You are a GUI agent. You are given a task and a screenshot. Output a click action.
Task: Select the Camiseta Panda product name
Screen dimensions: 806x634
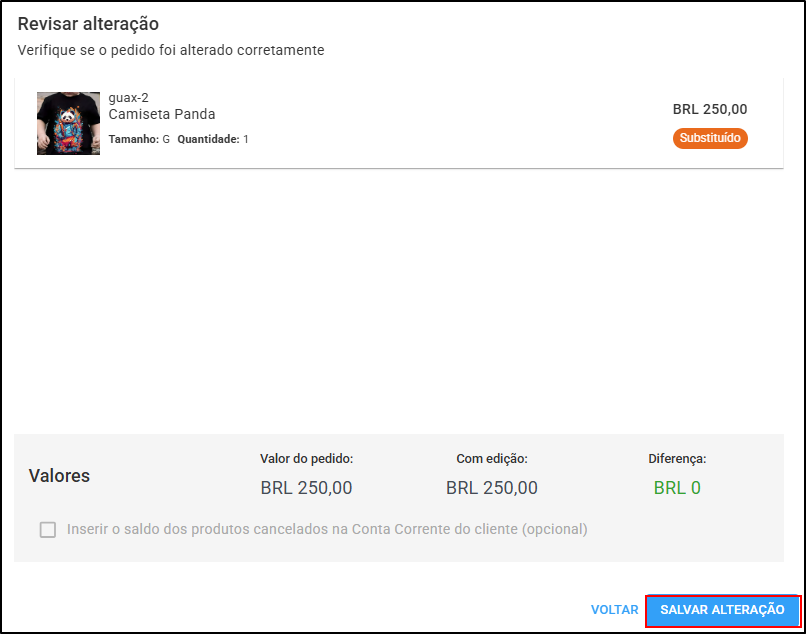(162, 114)
